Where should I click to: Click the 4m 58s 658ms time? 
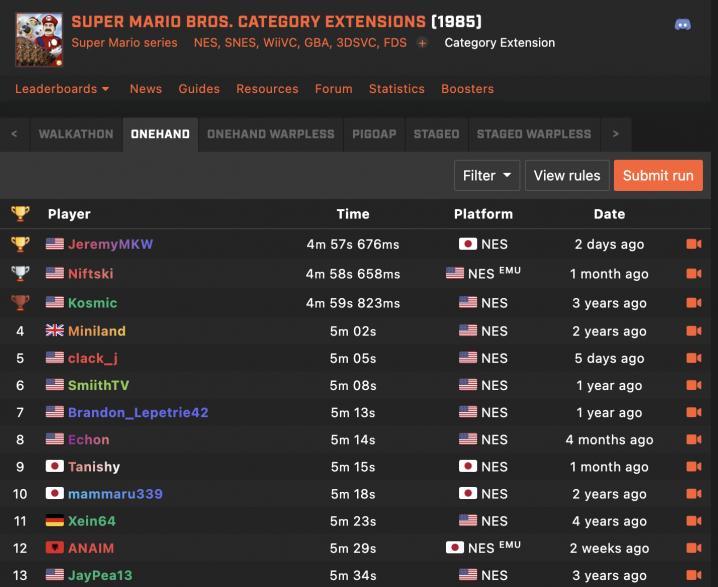pyautogui.click(x=353, y=273)
